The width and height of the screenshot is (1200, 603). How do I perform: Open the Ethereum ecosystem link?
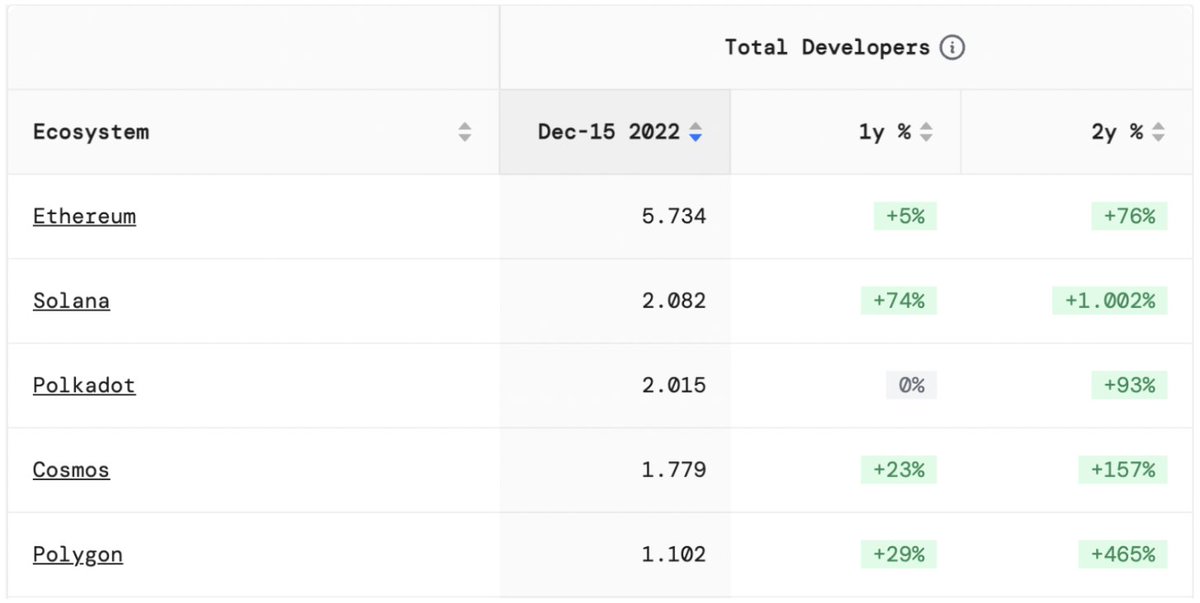[84, 217]
